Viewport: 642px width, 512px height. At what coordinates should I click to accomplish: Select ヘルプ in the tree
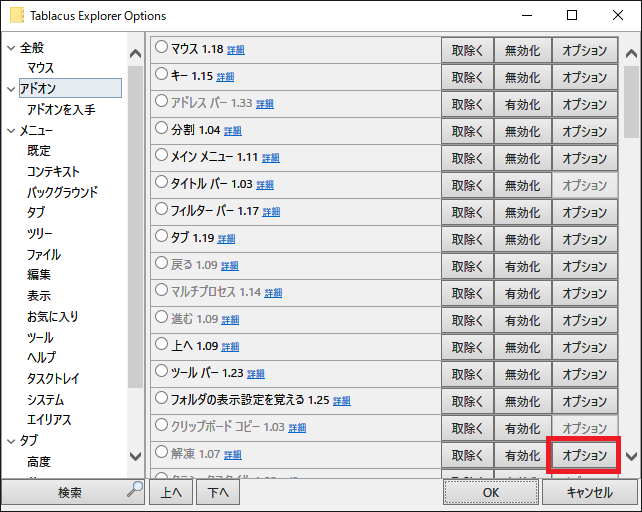(41, 358)
